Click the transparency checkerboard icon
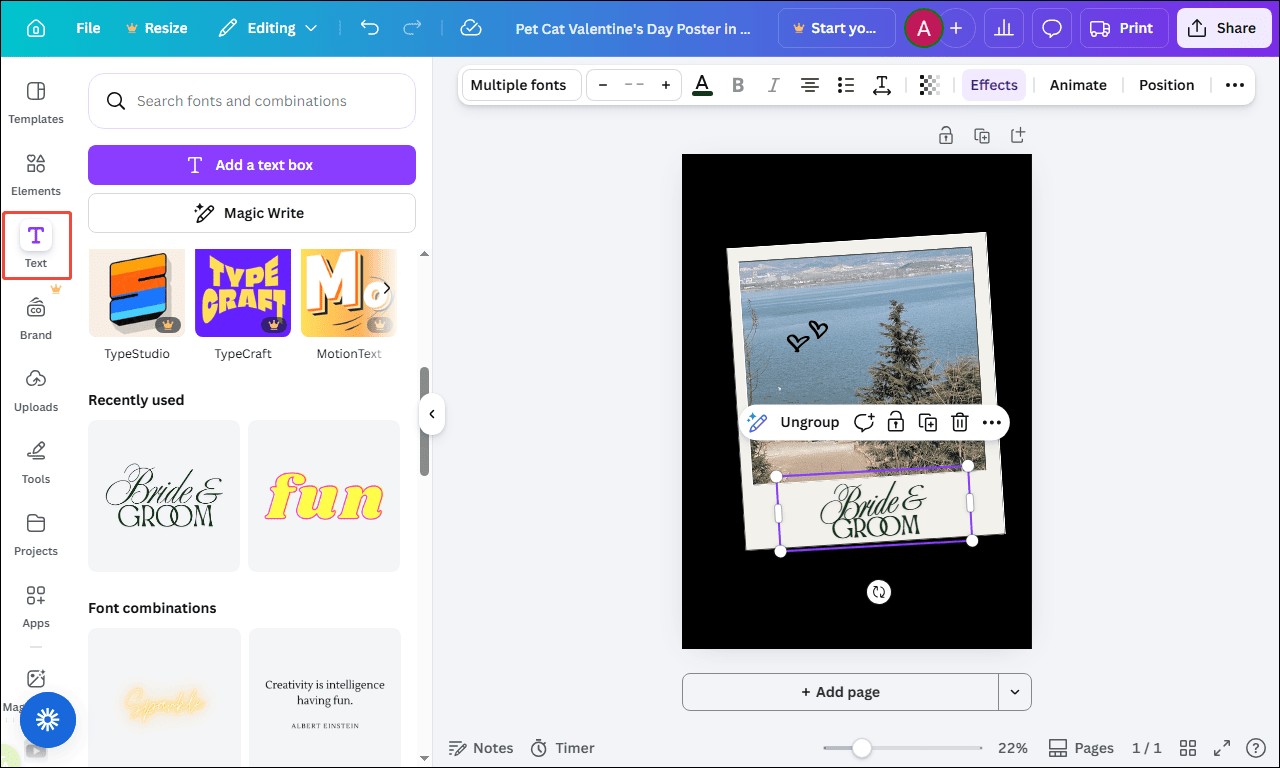 [929, 85]
